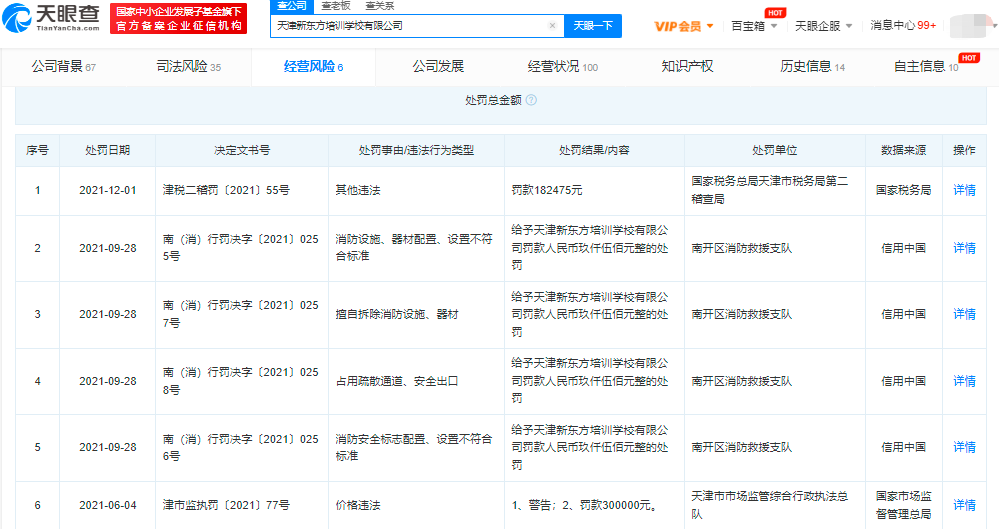This screenshot has height=529, width=999.
Task: Click the 2021-12-01 date cell
Action: coord(108,190)
